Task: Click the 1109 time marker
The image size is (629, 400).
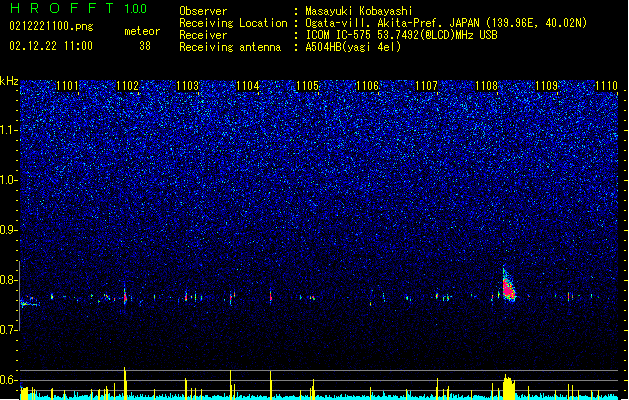Action: tap(546, 86)
